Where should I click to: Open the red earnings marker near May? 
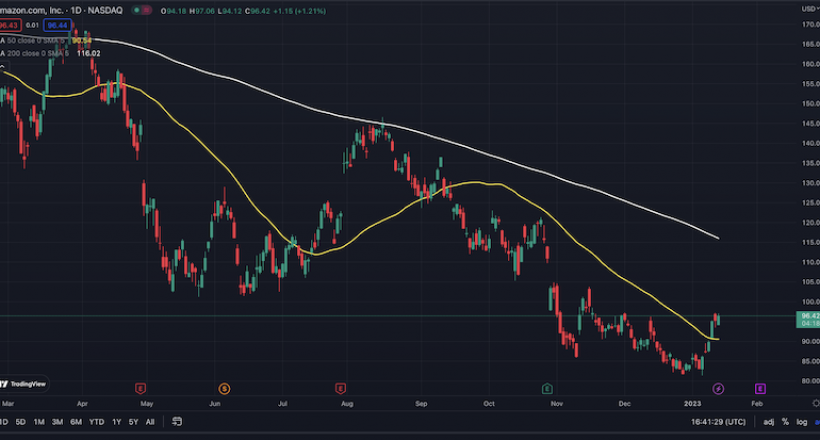tap(140, 388)
